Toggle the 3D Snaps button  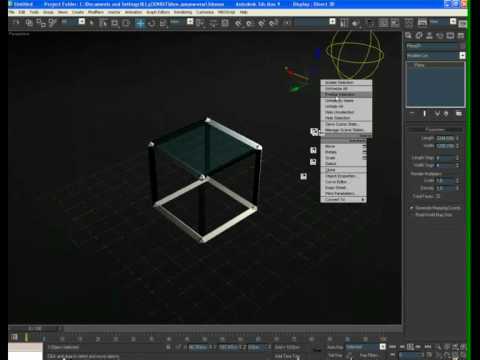tap(238, 23)
